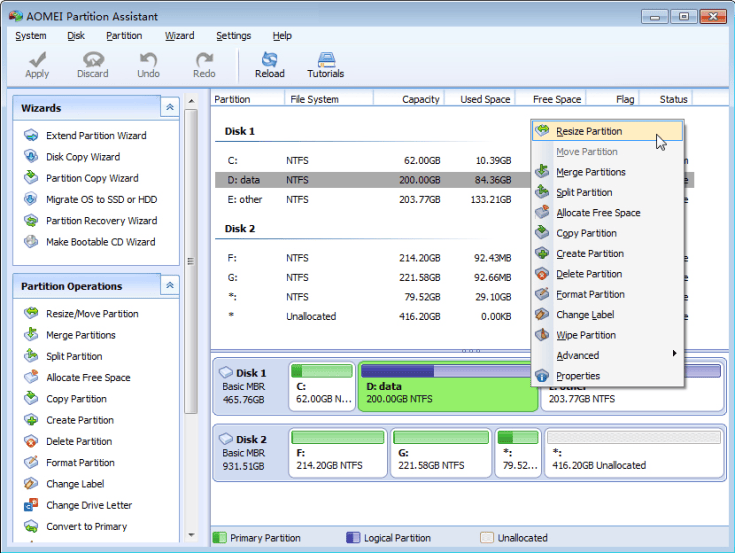Click the Partition column header
Viewport: 735px width, 553px height.
click(x=248, y=99)
